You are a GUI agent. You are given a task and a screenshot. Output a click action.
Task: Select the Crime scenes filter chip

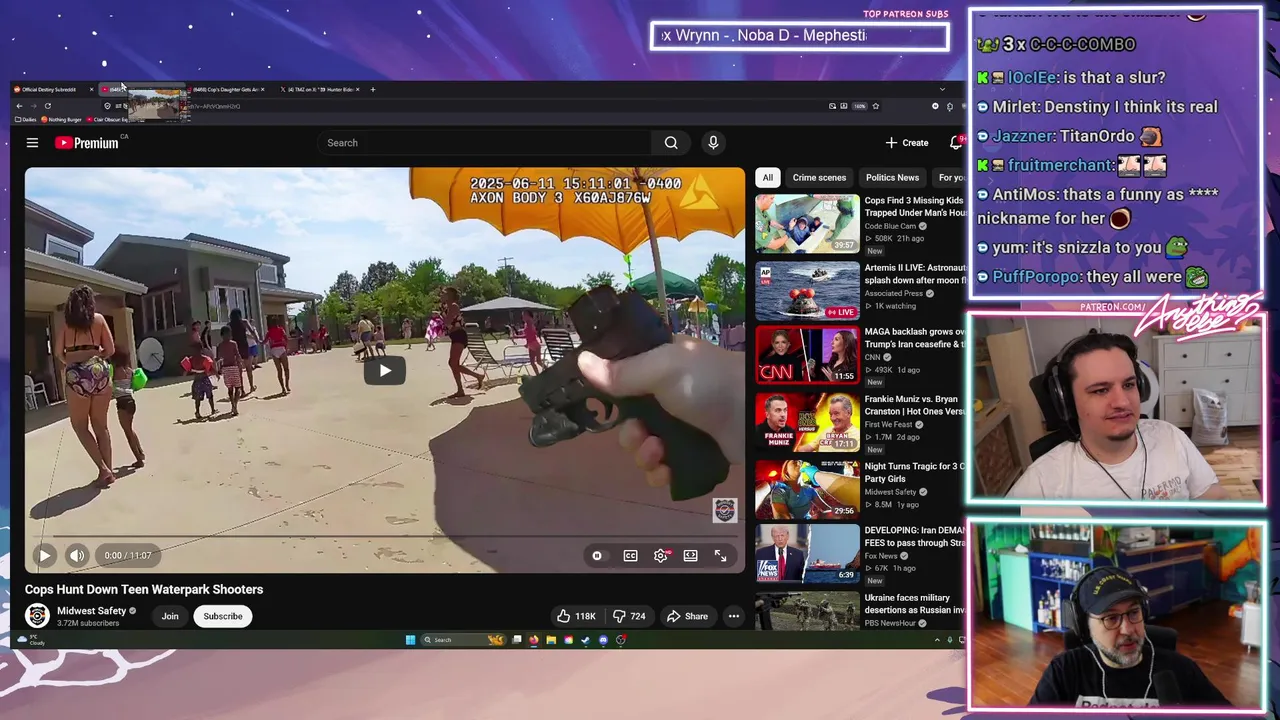(819, 178)
